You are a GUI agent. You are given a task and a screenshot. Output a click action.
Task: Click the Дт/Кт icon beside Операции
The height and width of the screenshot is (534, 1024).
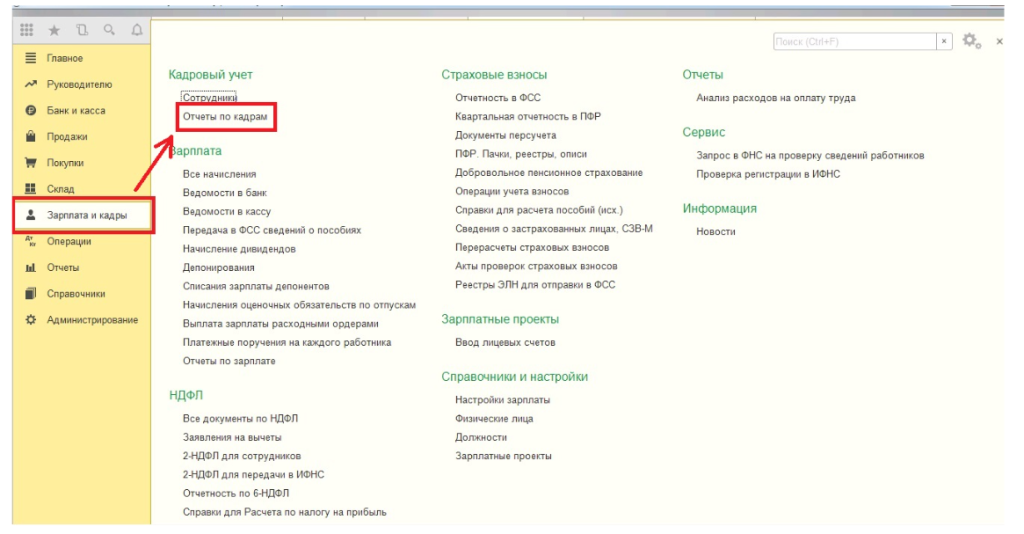[31, 241]
